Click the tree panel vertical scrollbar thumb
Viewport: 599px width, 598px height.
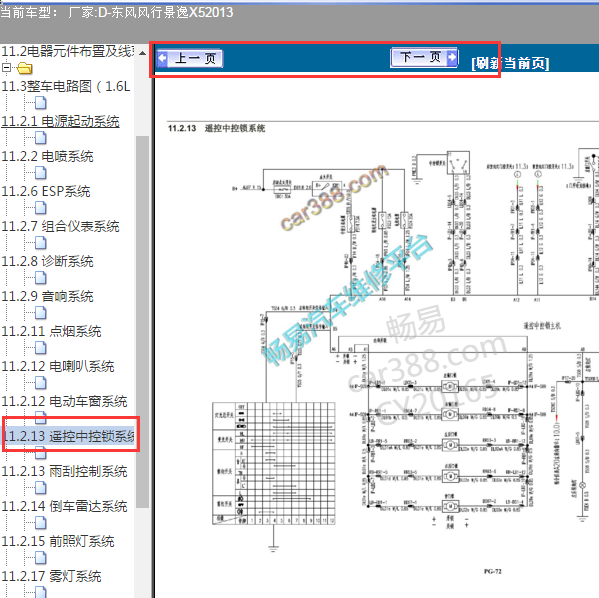point(142,322)
